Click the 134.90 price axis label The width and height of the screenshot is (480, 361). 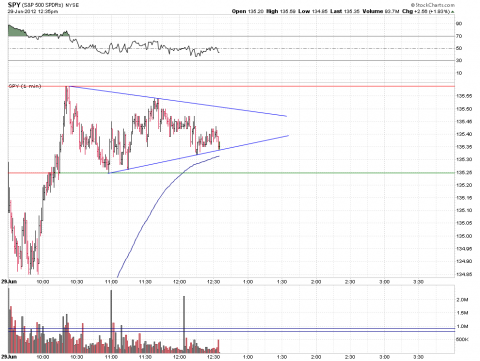pos(464,261)
